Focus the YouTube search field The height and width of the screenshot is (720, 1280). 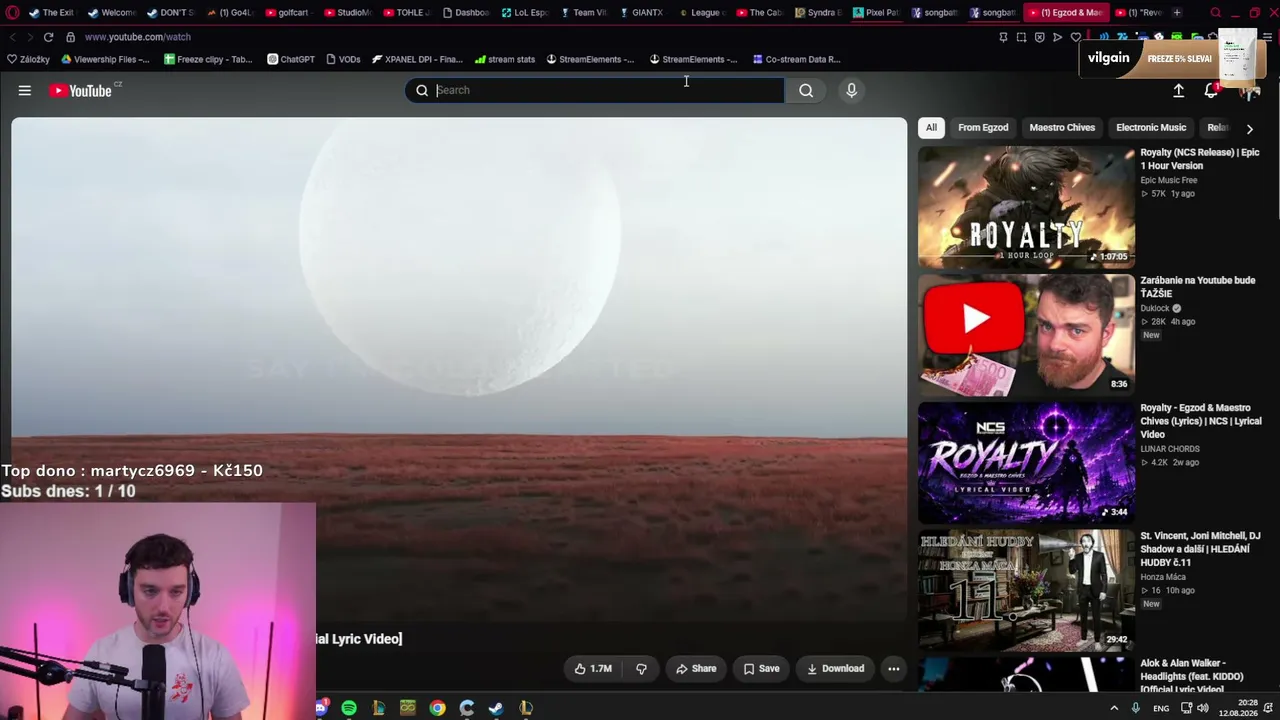[595, 91]
